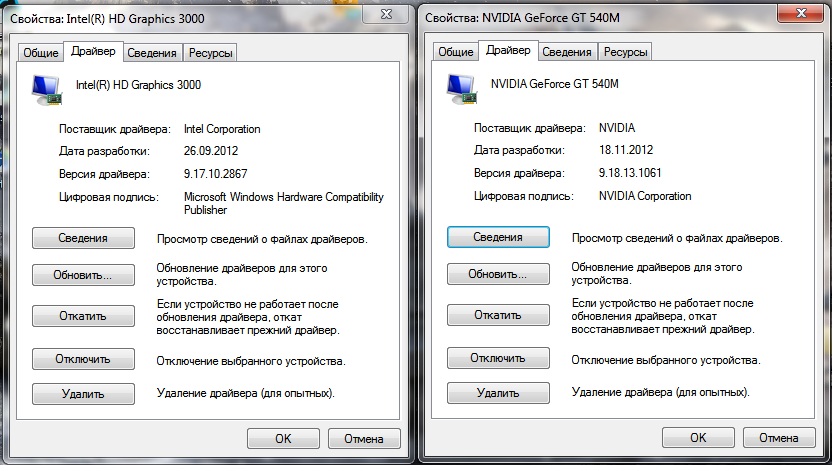Viewport: 835px width, 471px height.
Task: Click Удалить in the Intel window
Action: point(83,394)
